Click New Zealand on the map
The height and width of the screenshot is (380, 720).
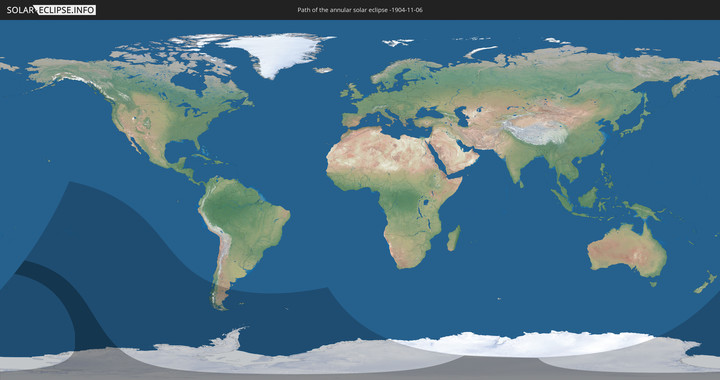pyautogui.click(x=706, y=282)
